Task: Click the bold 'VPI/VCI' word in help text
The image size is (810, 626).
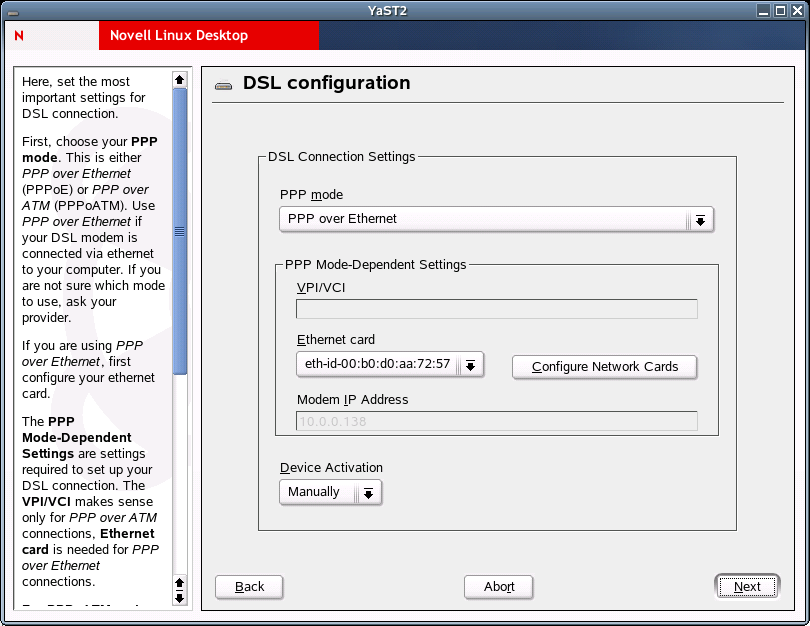Action: [46, 502]
